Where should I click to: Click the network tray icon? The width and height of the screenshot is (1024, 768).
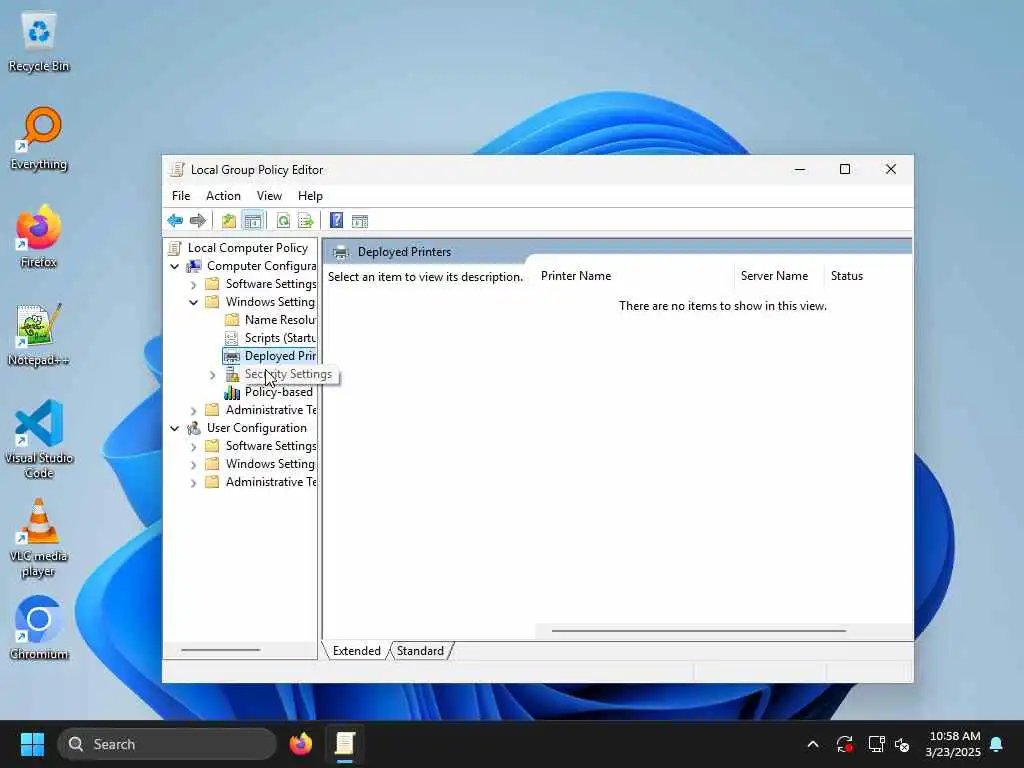pos(876,744)
